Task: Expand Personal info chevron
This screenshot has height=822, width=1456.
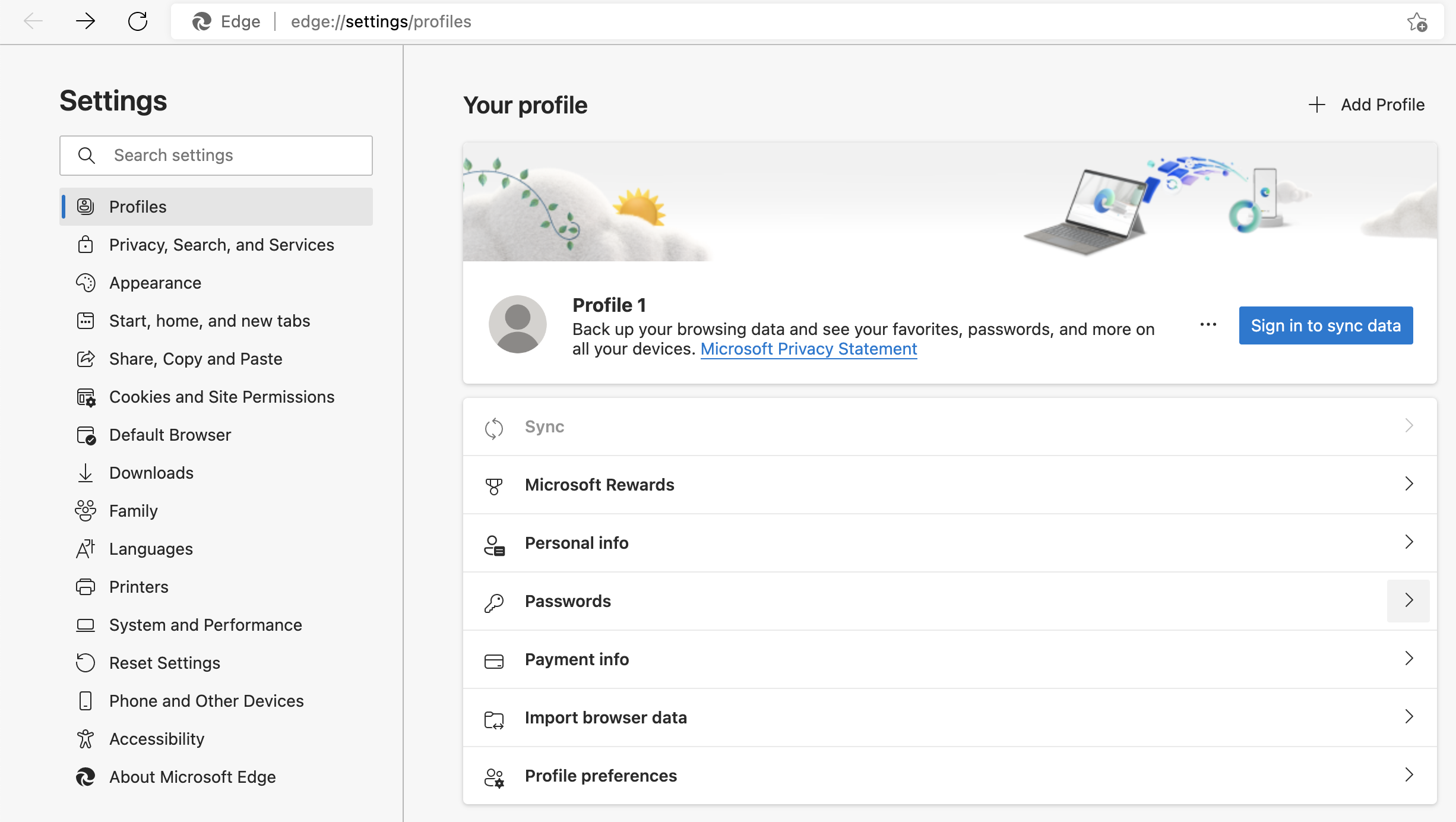Action: point(1409,542)
